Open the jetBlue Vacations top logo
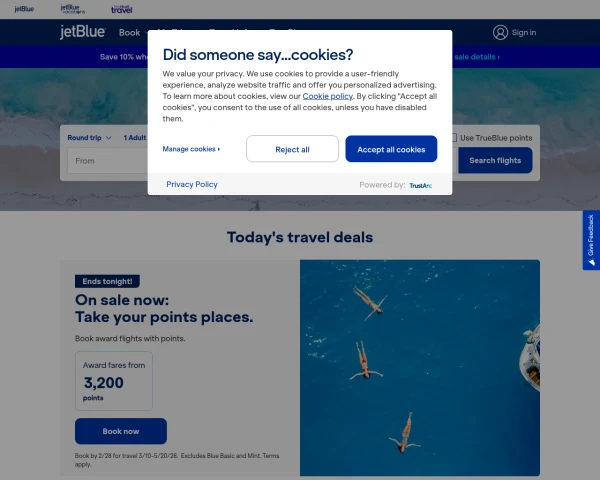The height and width of the screenshot is (480, 600). coord(72,8)
